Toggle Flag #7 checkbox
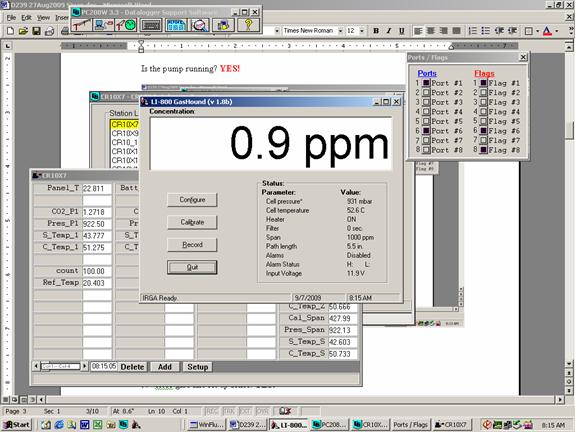Viewport: 575px width, 432px height. [484, 140]
